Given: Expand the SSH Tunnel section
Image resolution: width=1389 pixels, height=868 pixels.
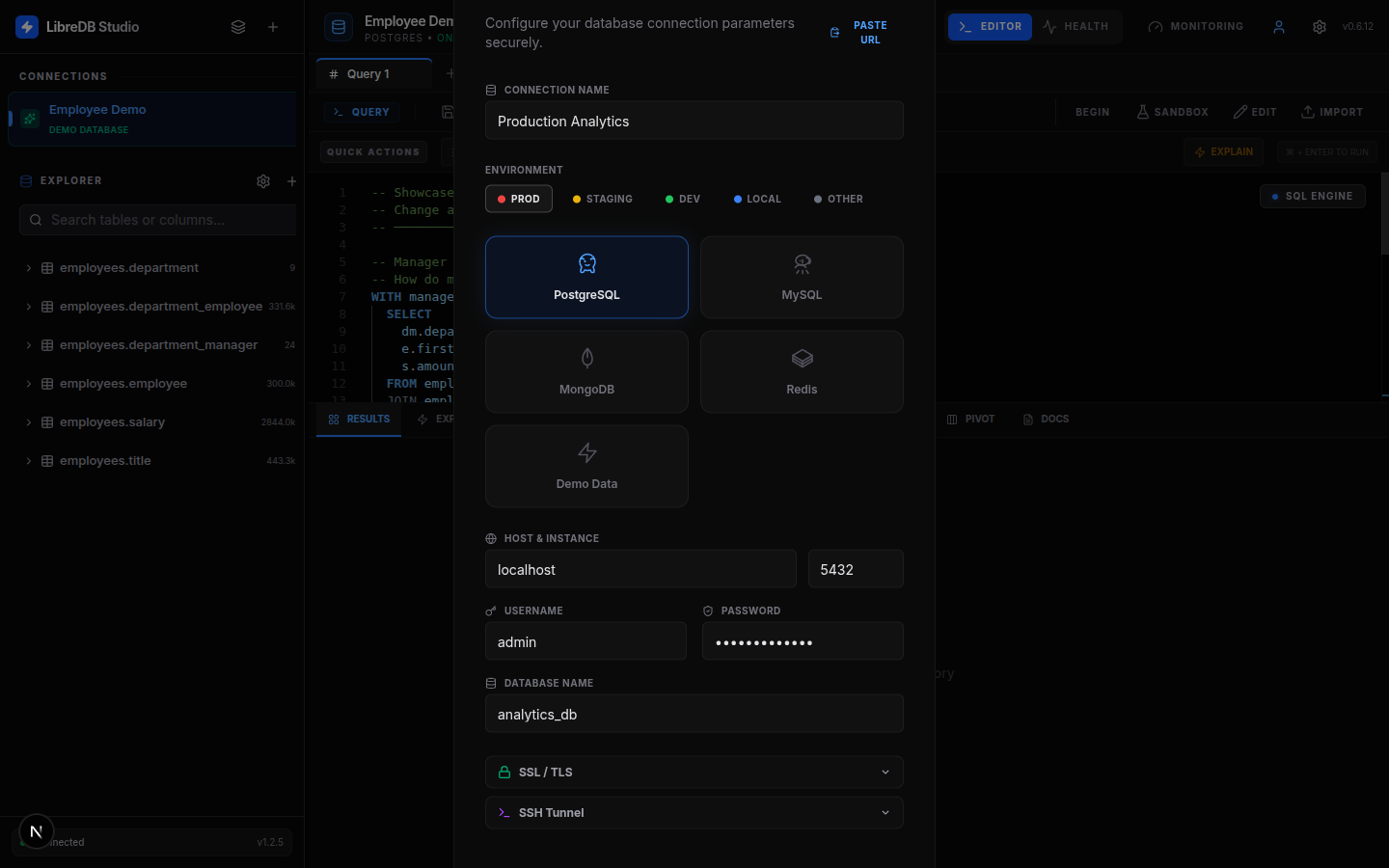Looking at the screenshot, I should [x=694, y=813].
